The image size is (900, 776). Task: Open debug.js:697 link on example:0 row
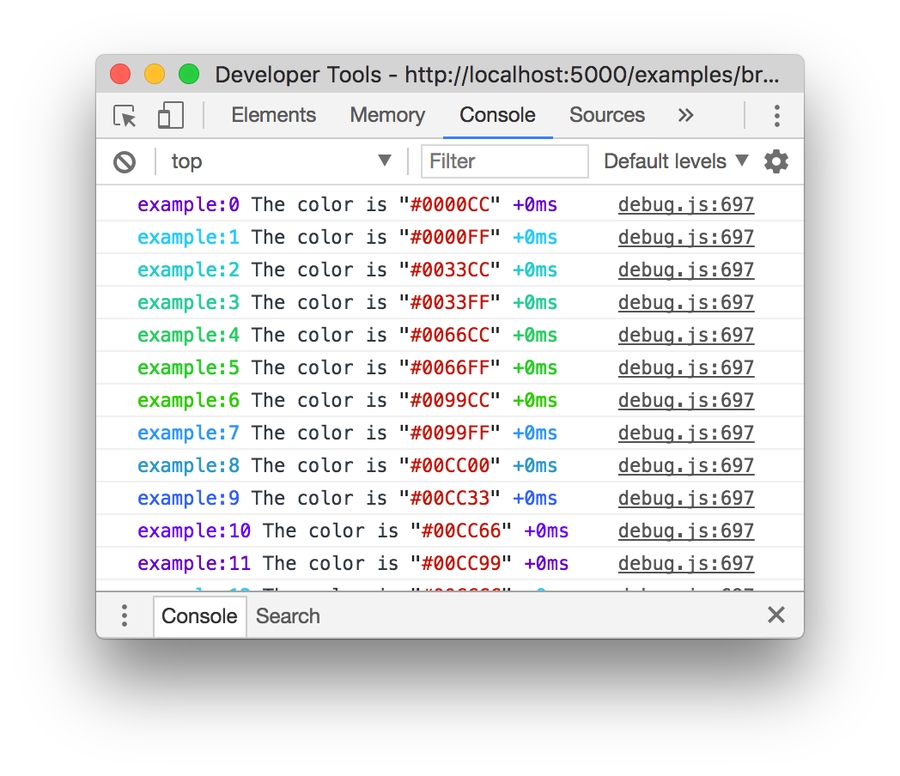click(x=685, y=205)
